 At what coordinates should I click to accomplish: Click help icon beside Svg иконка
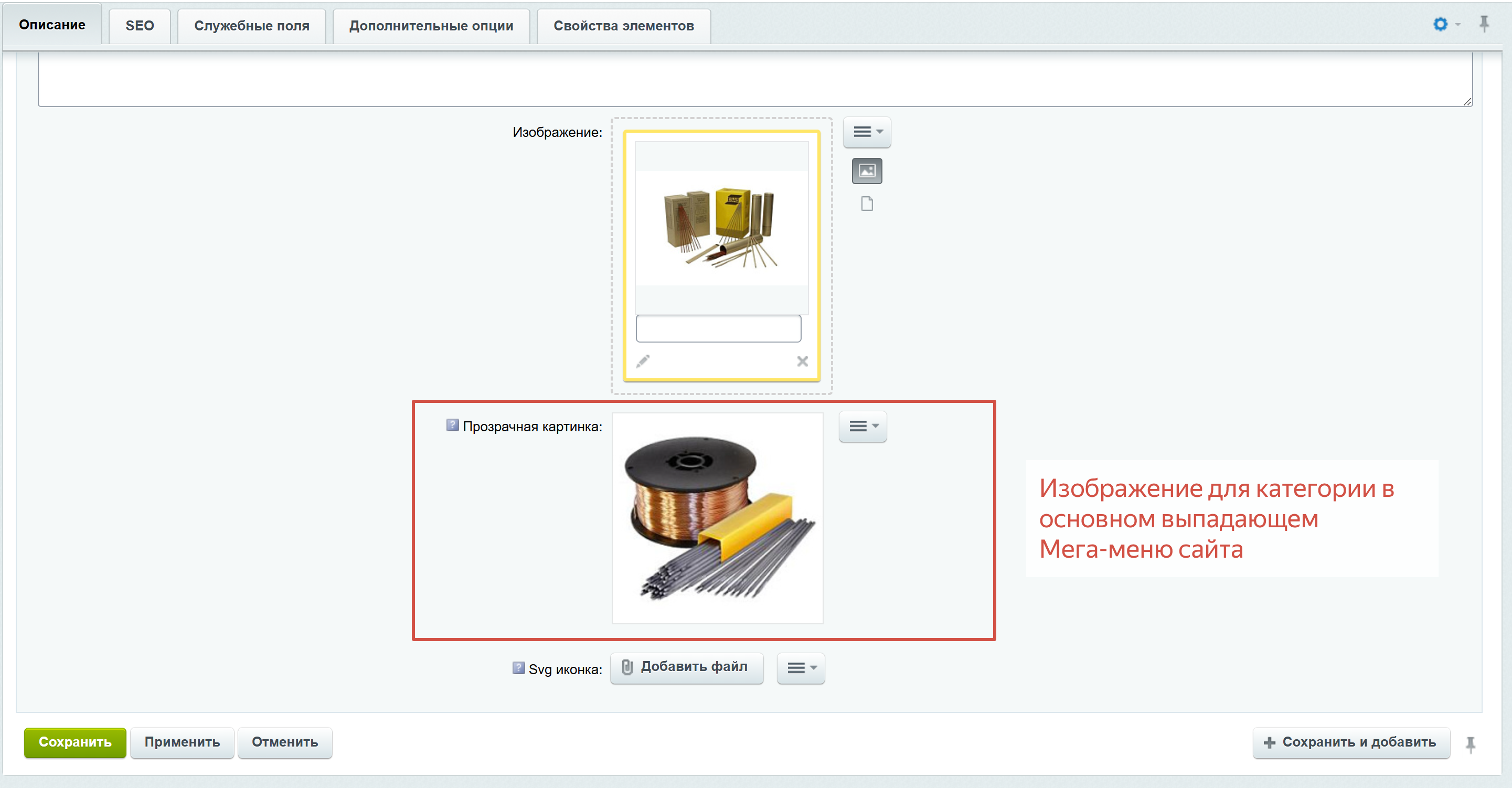pyautogui.click(x=518, y=668)
